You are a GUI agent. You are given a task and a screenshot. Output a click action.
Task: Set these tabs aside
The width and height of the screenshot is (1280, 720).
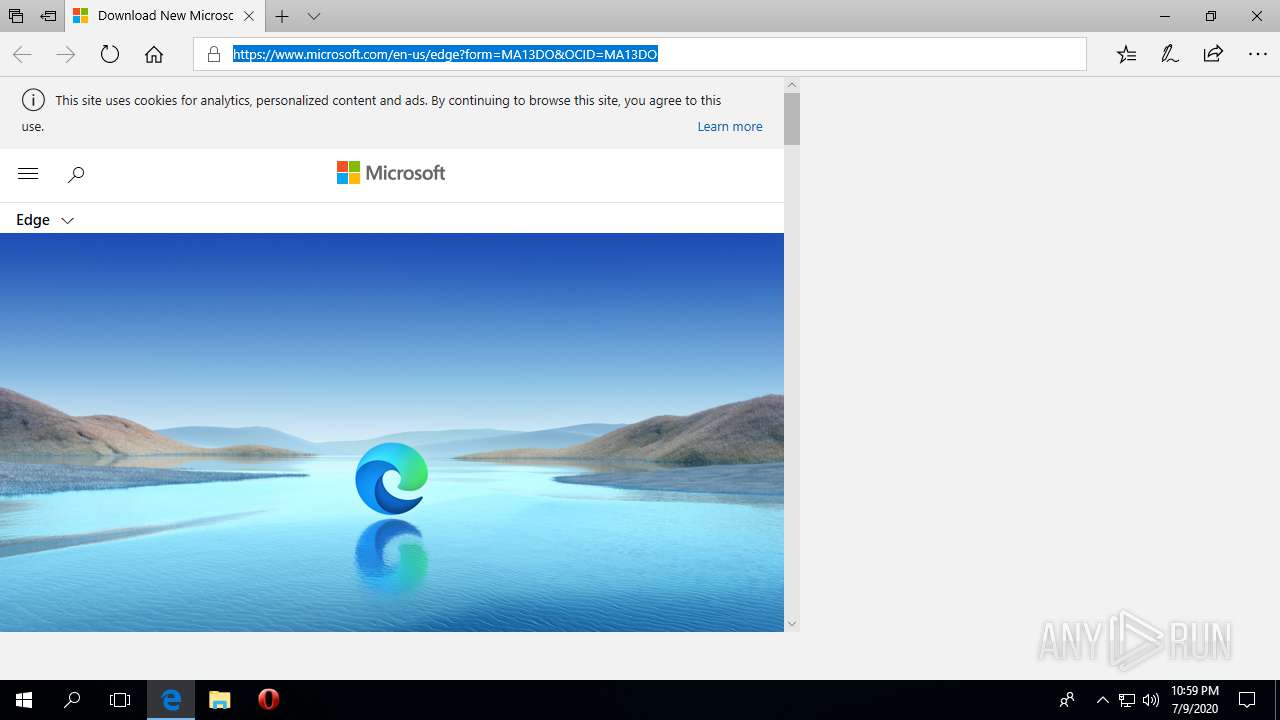click(48, 16)
